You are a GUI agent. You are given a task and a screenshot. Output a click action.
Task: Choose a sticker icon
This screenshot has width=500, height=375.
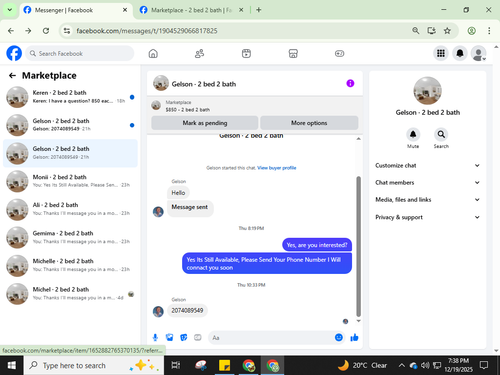[184, 338]
